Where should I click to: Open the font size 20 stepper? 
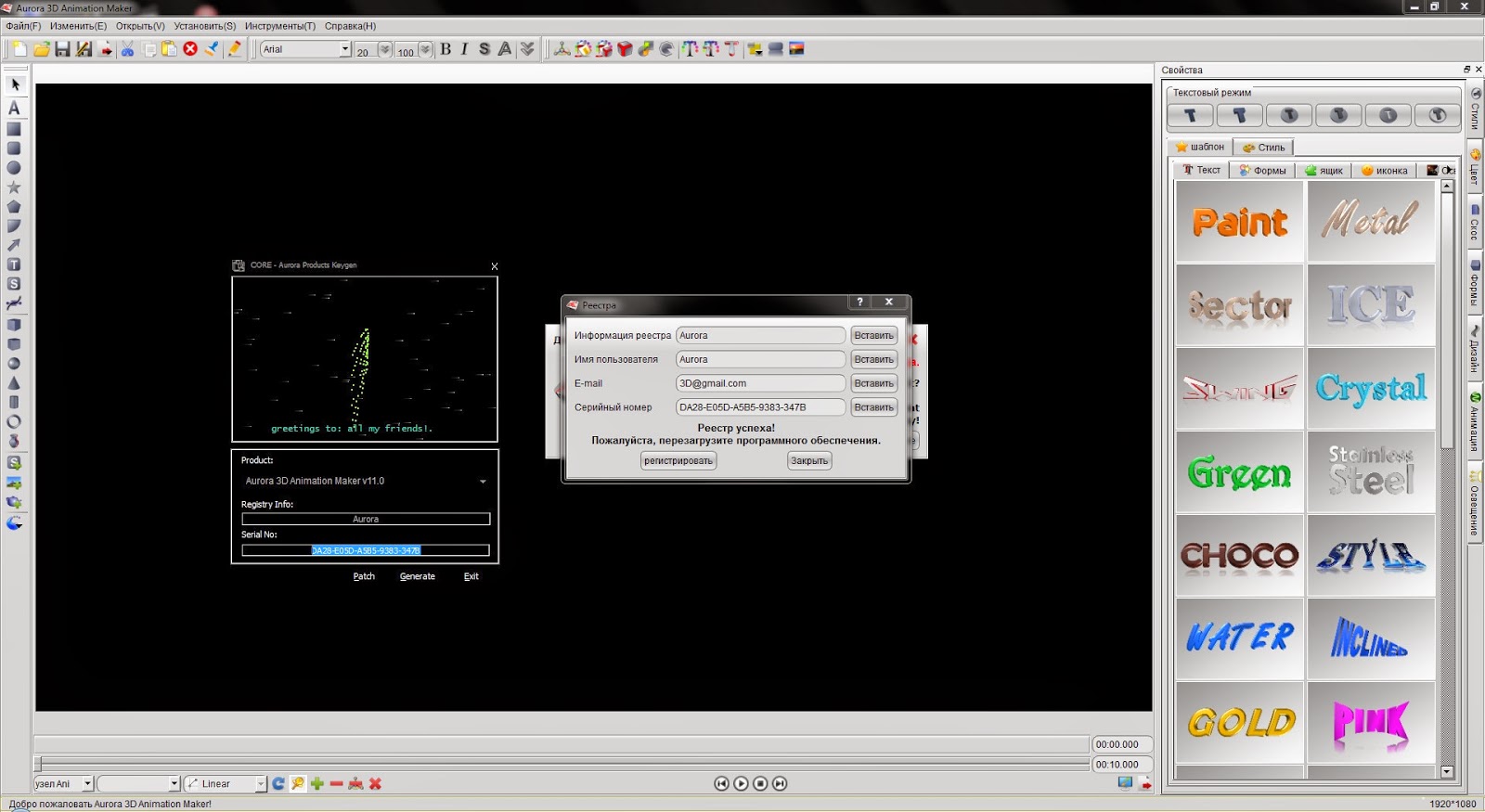click(385, 49)
